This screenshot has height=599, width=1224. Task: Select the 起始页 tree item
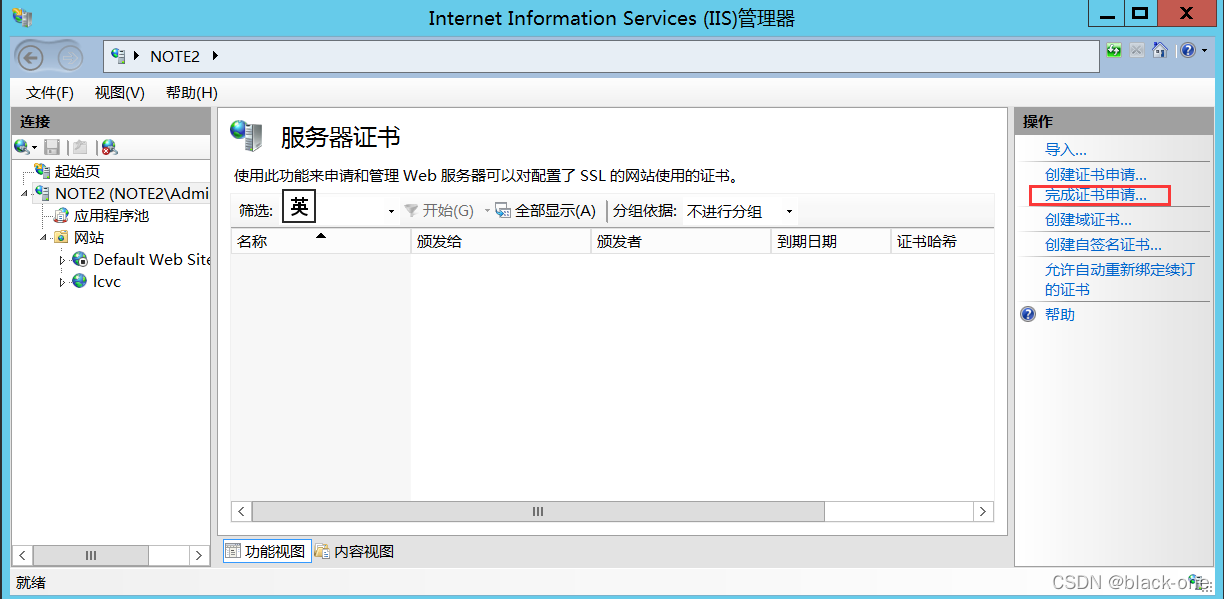(x=77, y=171)
